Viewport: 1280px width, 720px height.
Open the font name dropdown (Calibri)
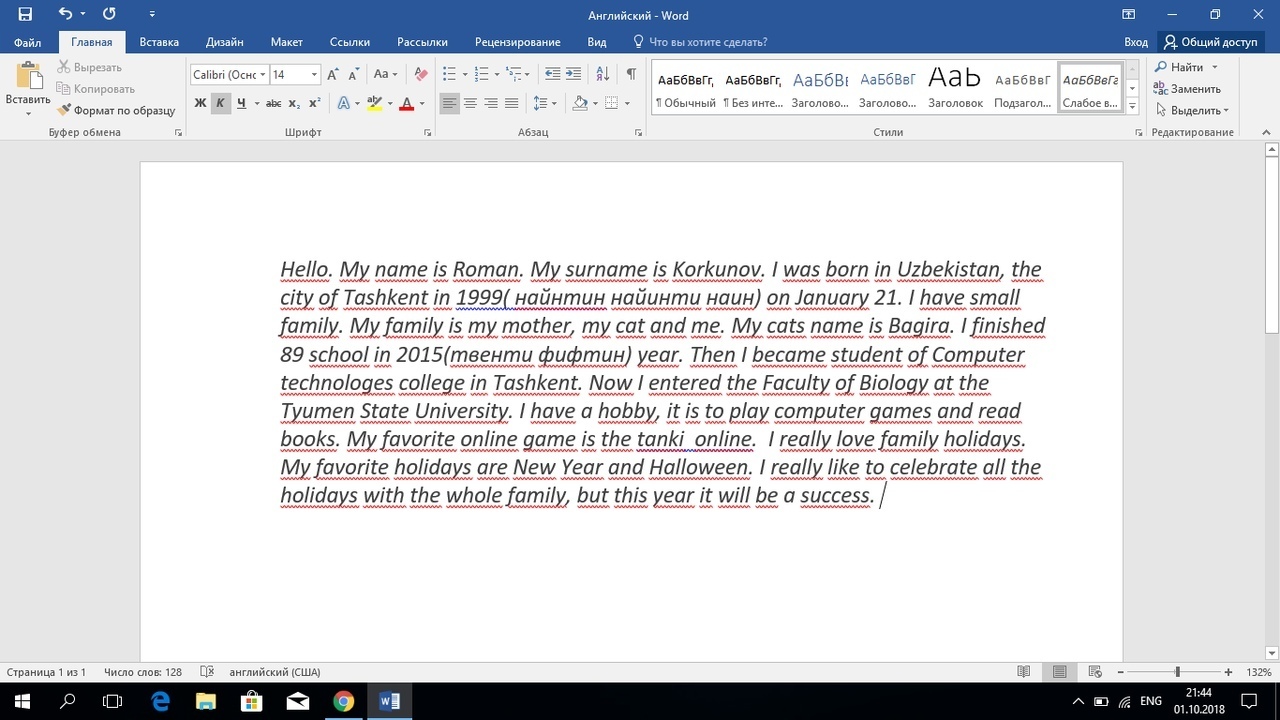263,75
